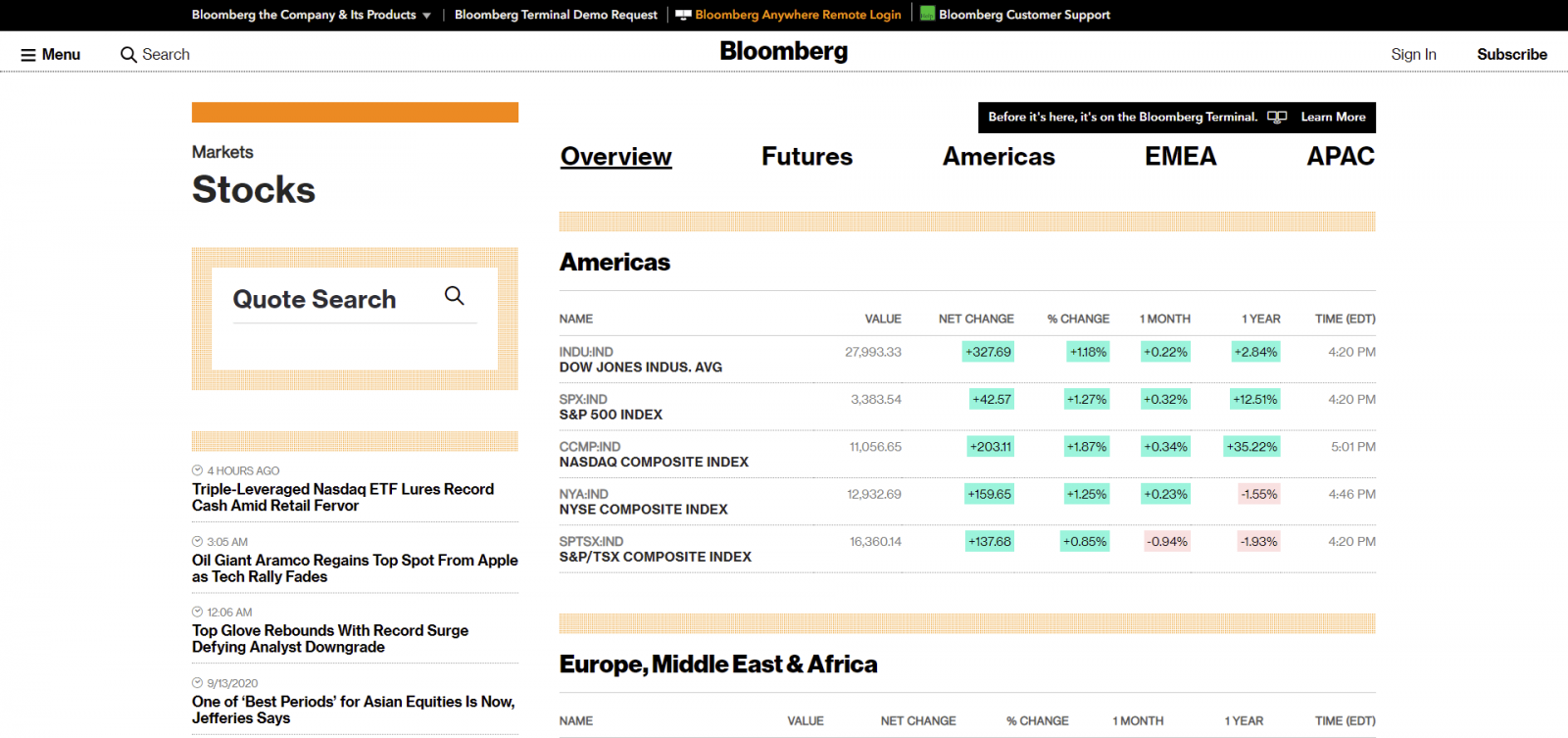
Task: Open the NASDAQ COMPOSITE INDEX quote
Action: (x=654, y=462)
